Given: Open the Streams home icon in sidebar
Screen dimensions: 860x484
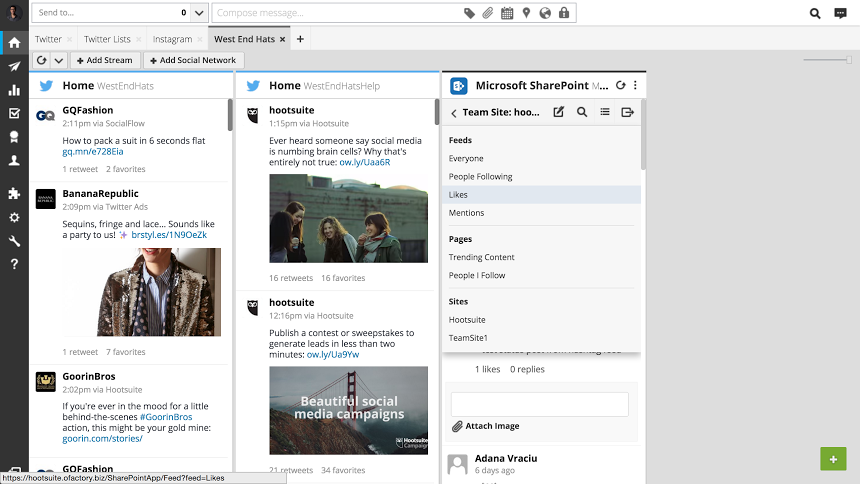Looking at the screenshot, I should 14,43.
